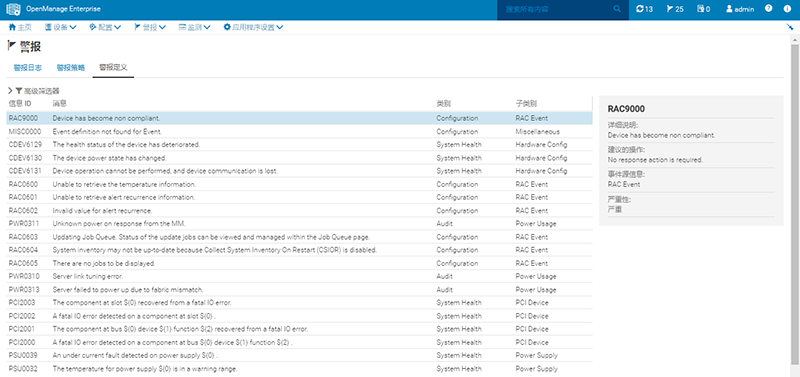This screenshot has height=377, width=800.
Task: Sort by the 信息 ID column header
Action: click(20, 104)
